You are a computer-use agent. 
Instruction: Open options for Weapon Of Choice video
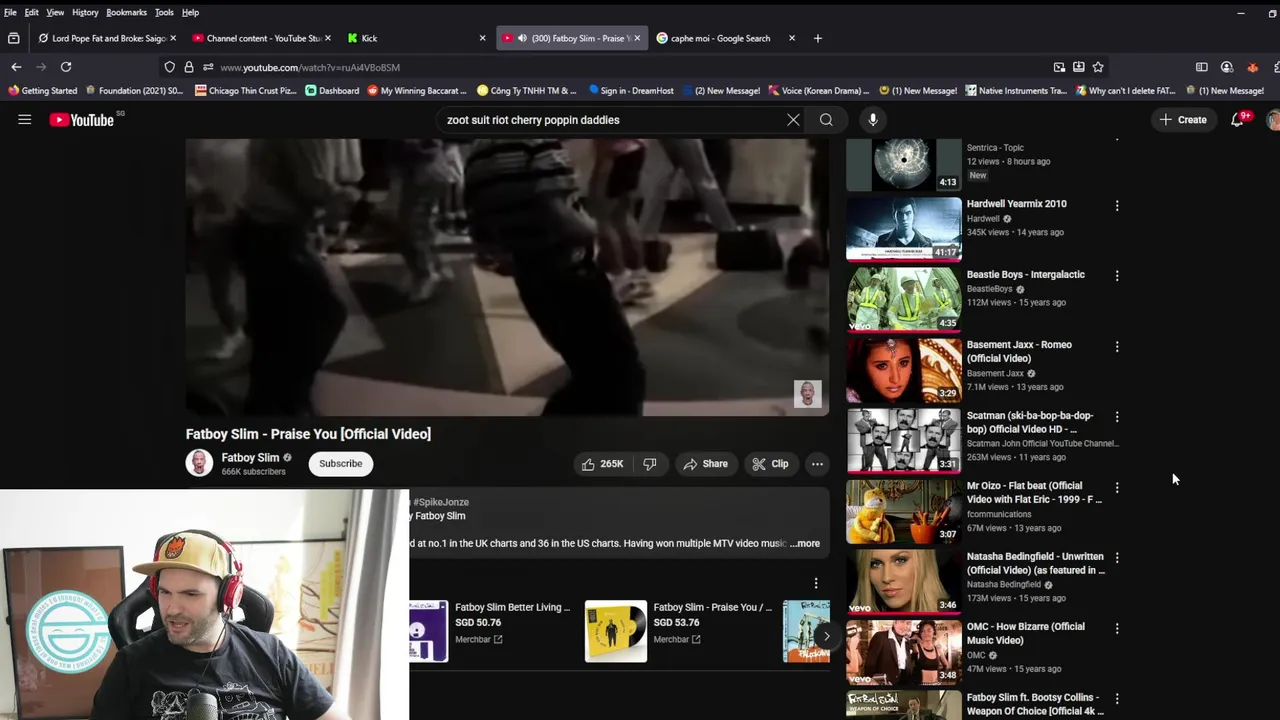pyautogui.click(x=1117, y=699)
